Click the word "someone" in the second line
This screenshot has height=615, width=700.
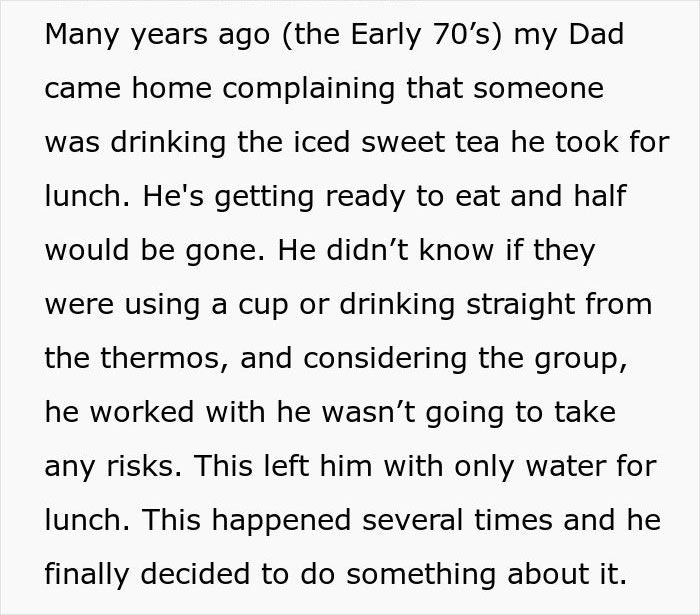pos(541,88)
